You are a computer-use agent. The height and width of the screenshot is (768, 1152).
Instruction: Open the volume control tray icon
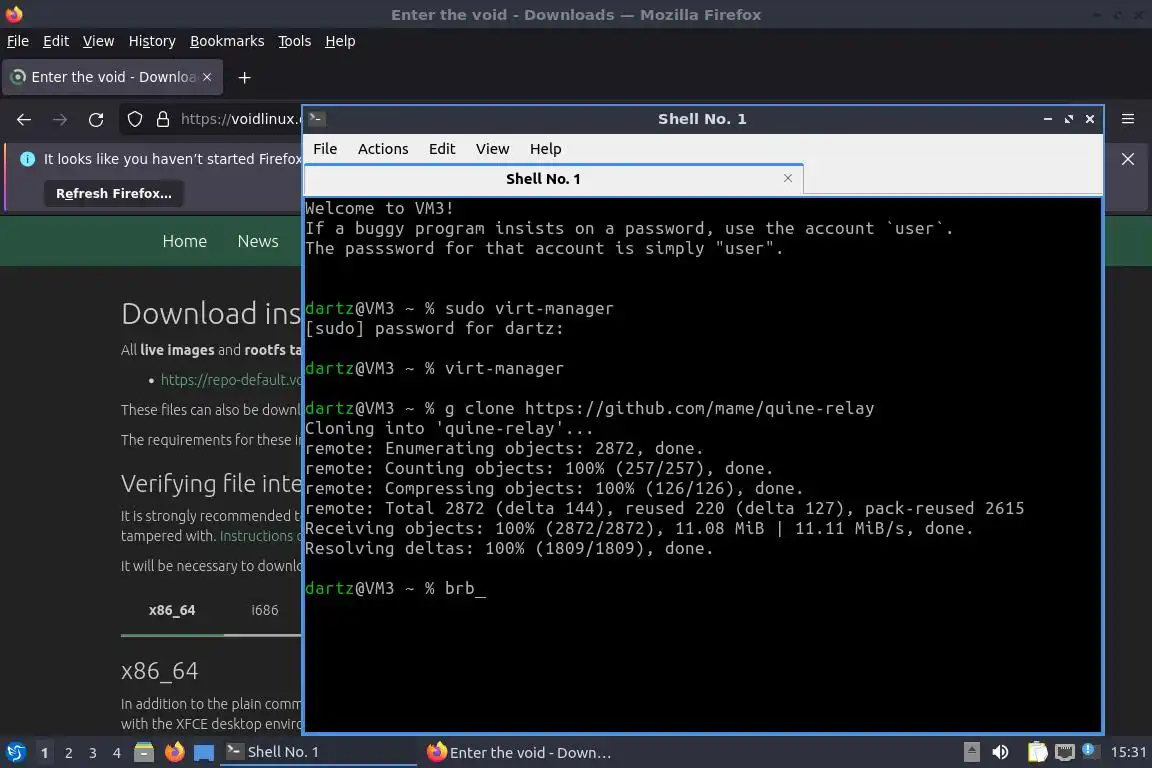1001,752
